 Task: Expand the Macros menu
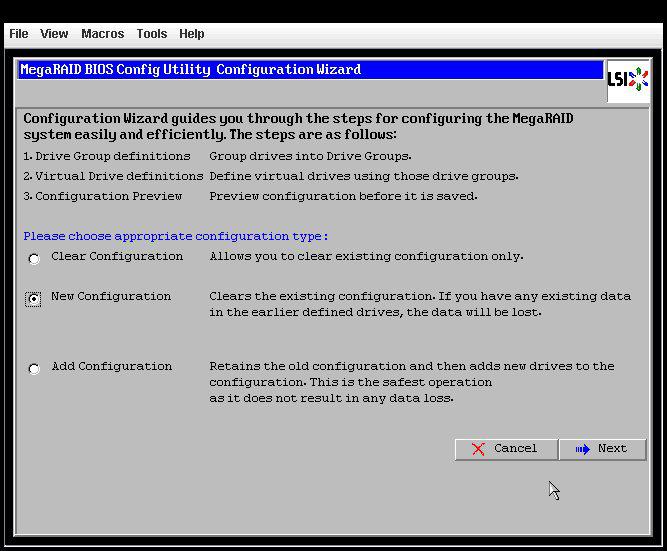point(102,34)
